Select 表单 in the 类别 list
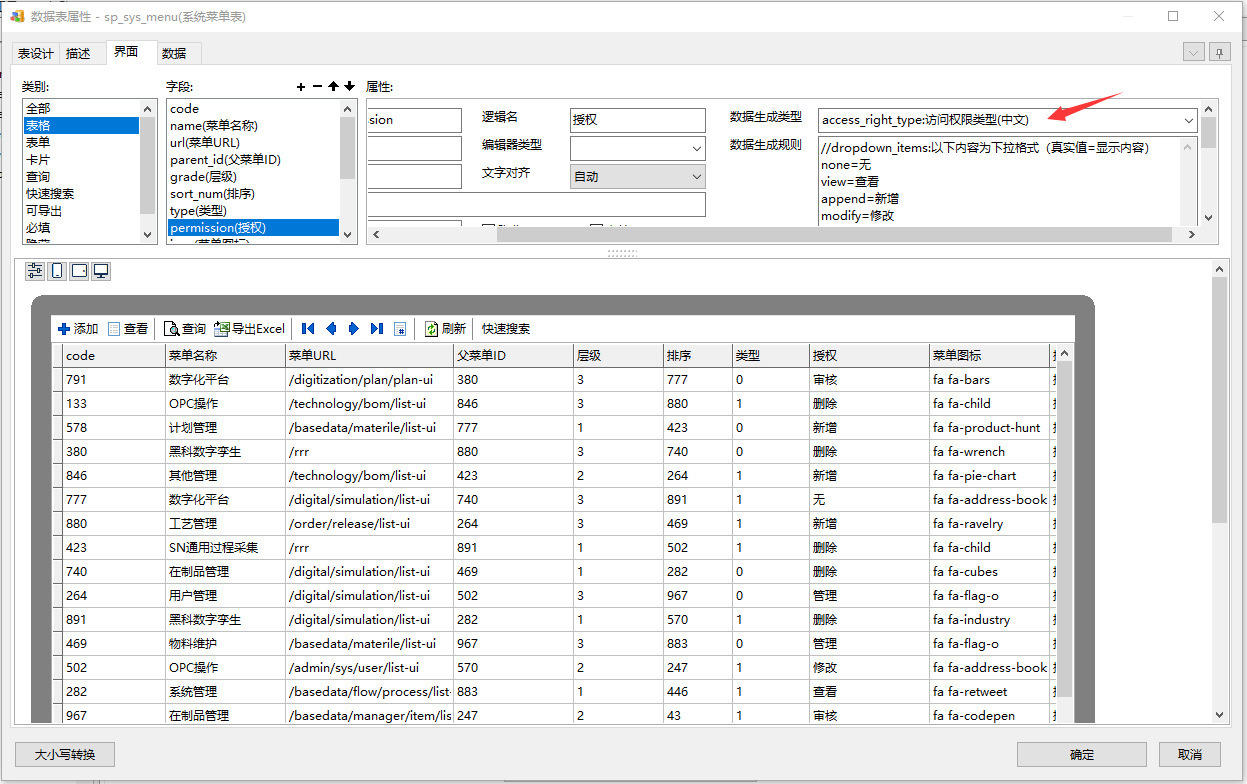 81,142
